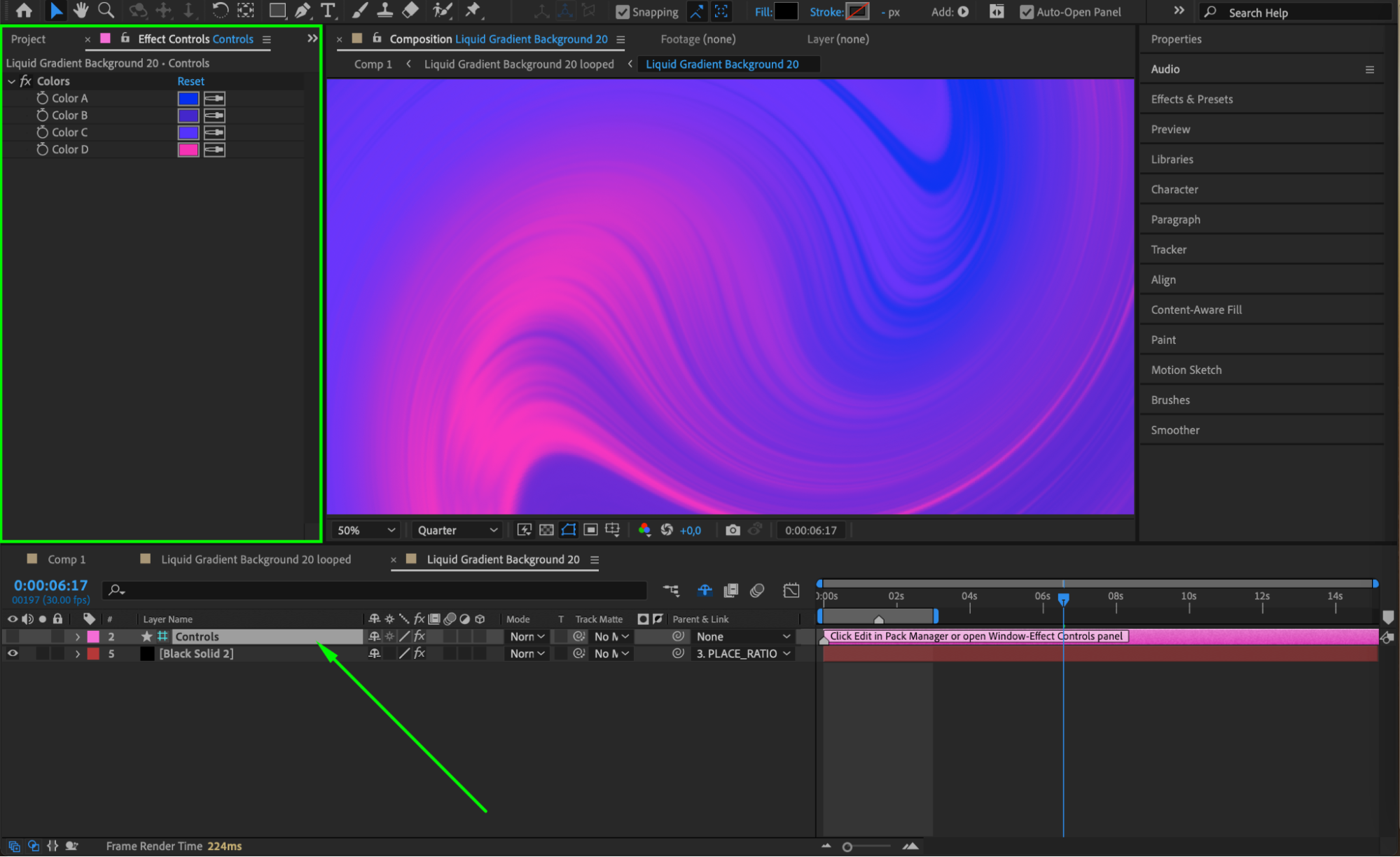Expand the Controls layer properties

pyautogui.click(x=78, y=636)
